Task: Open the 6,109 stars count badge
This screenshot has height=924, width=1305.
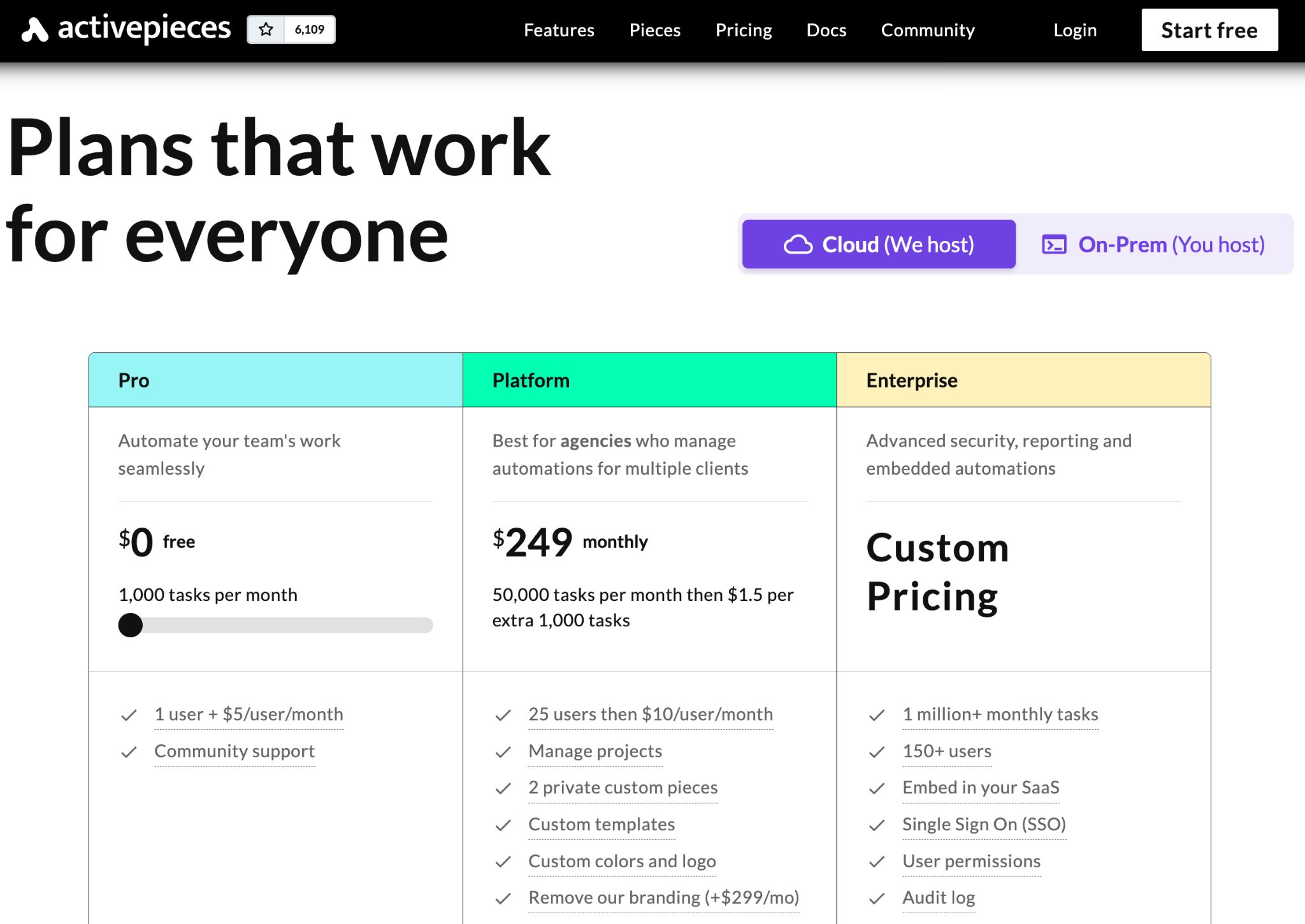Action: 310,29
